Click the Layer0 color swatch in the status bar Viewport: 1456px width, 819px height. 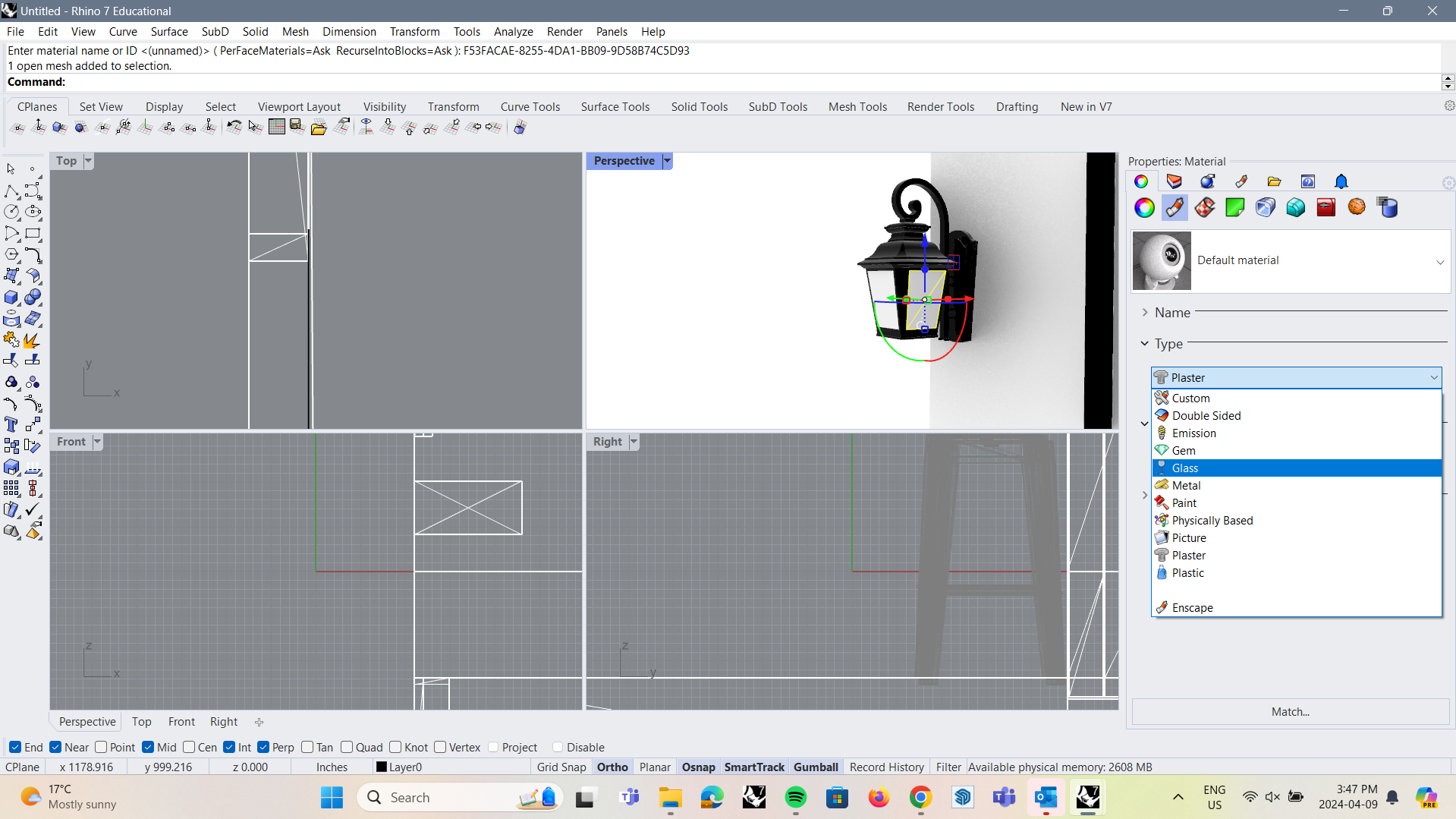coord(382,767)
